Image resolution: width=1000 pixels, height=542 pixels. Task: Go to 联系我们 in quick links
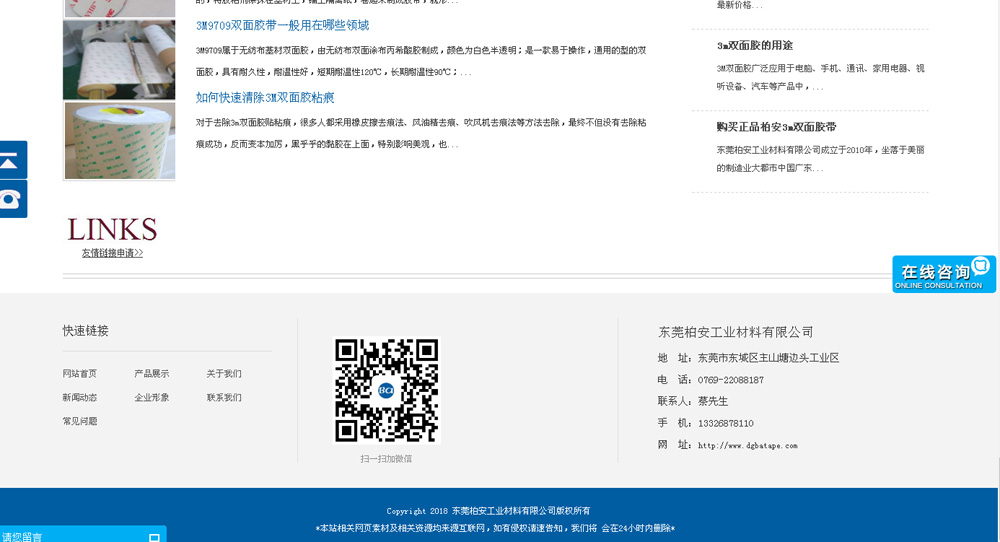(x=224, y=397)
